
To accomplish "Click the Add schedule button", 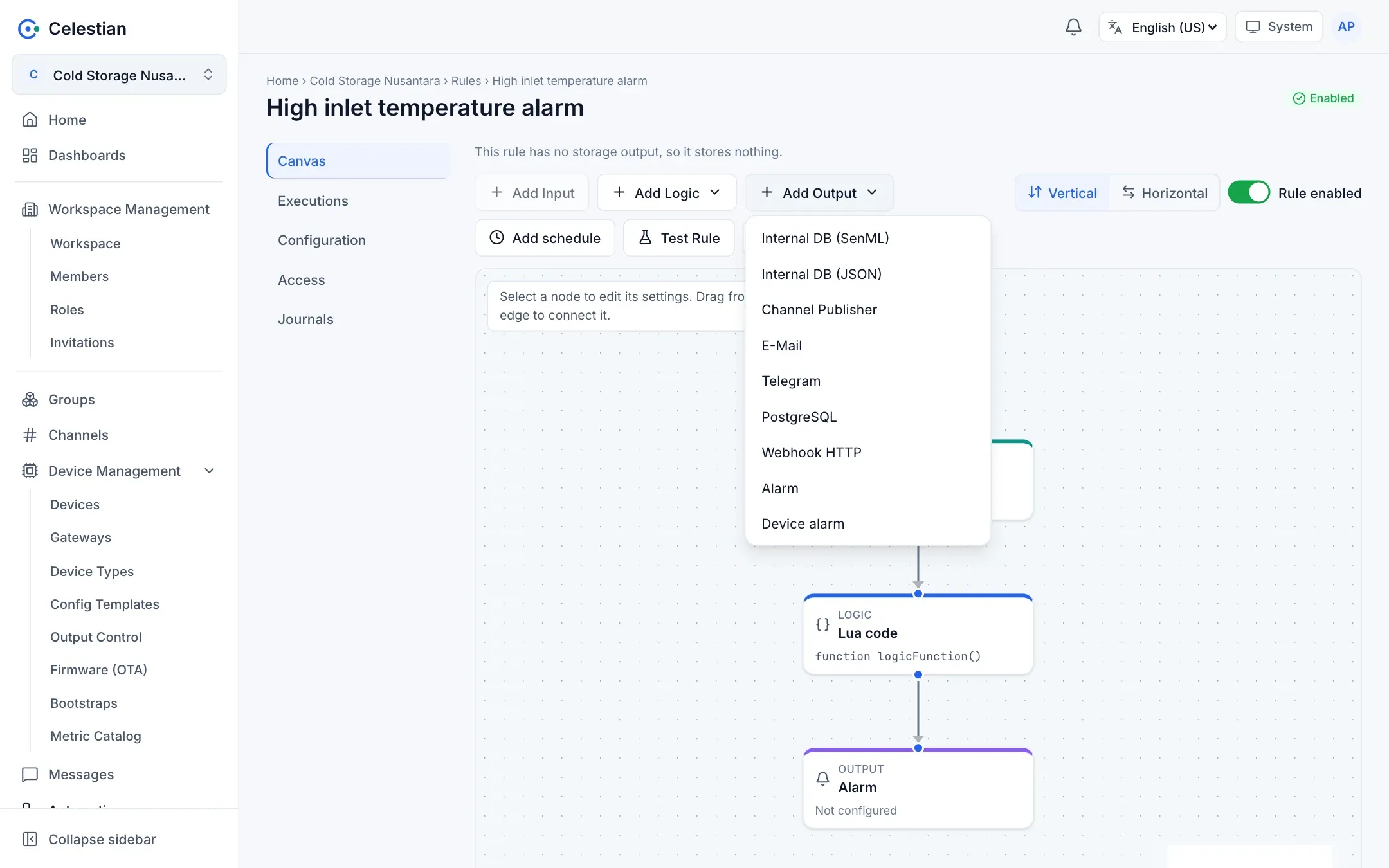I will coord(545,238).
